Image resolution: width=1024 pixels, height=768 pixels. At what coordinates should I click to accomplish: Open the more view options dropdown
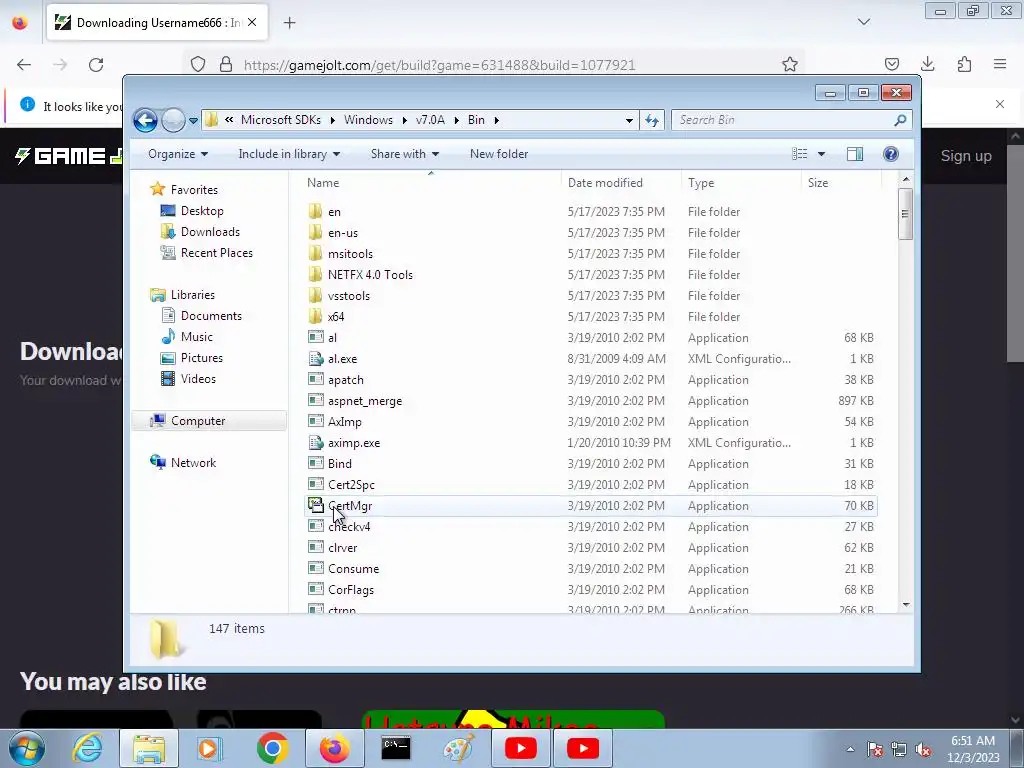pyautogui.click(x=822, y=154)
